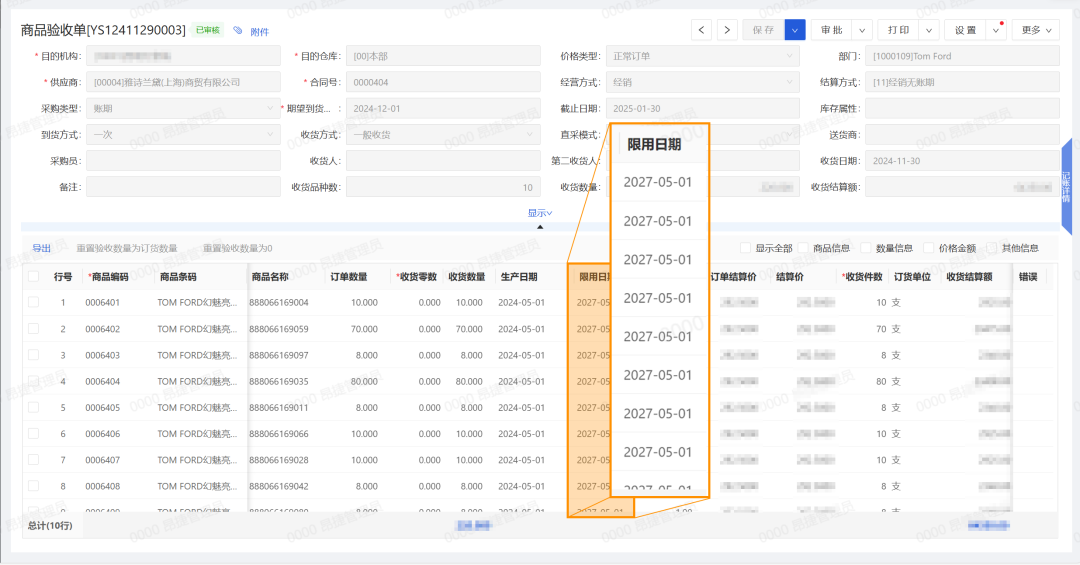Click the 导出 export link

(41, 248)
